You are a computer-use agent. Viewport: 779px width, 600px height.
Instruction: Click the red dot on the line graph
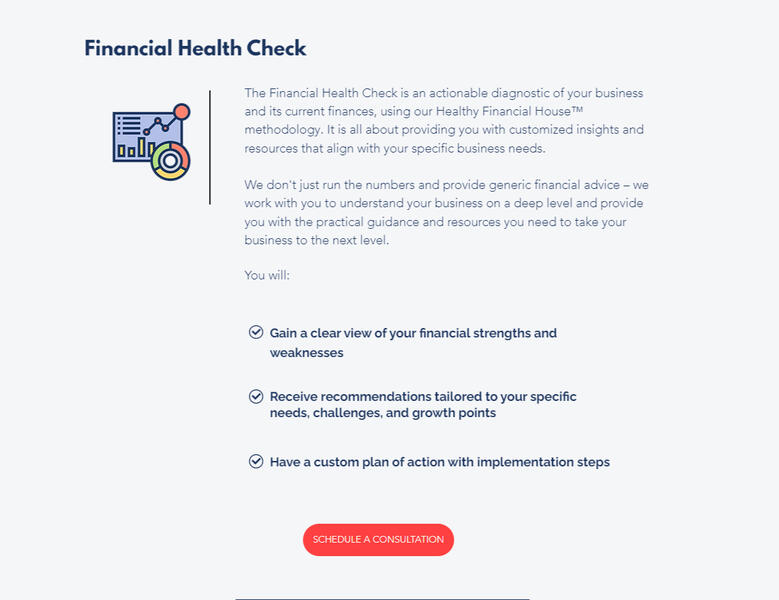181,112
